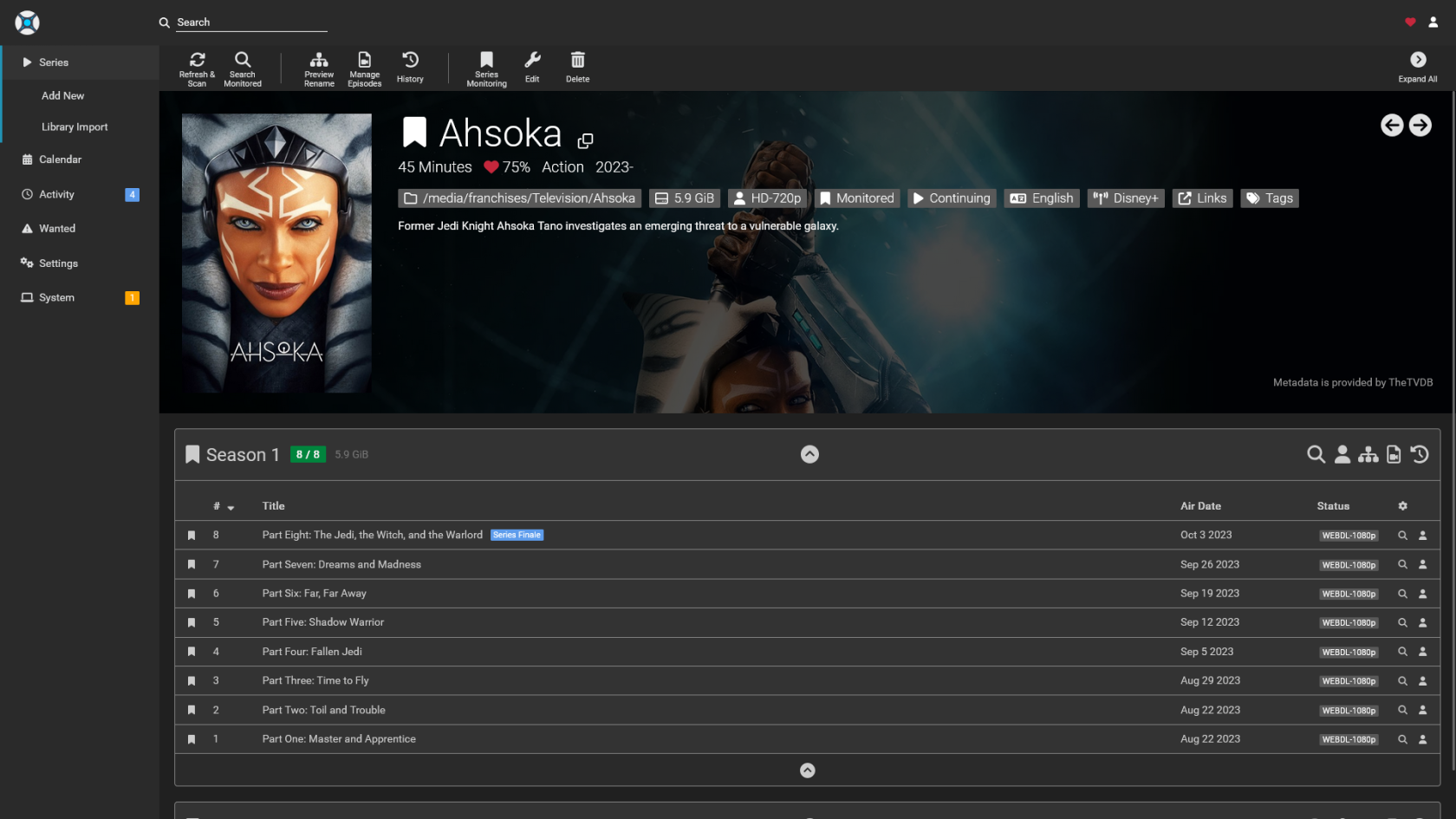The width and height of the screenshot is (1456, 819).
Task: Automatic search for Part One episode
Action: pyautogui.click(x=1402, y=739)
